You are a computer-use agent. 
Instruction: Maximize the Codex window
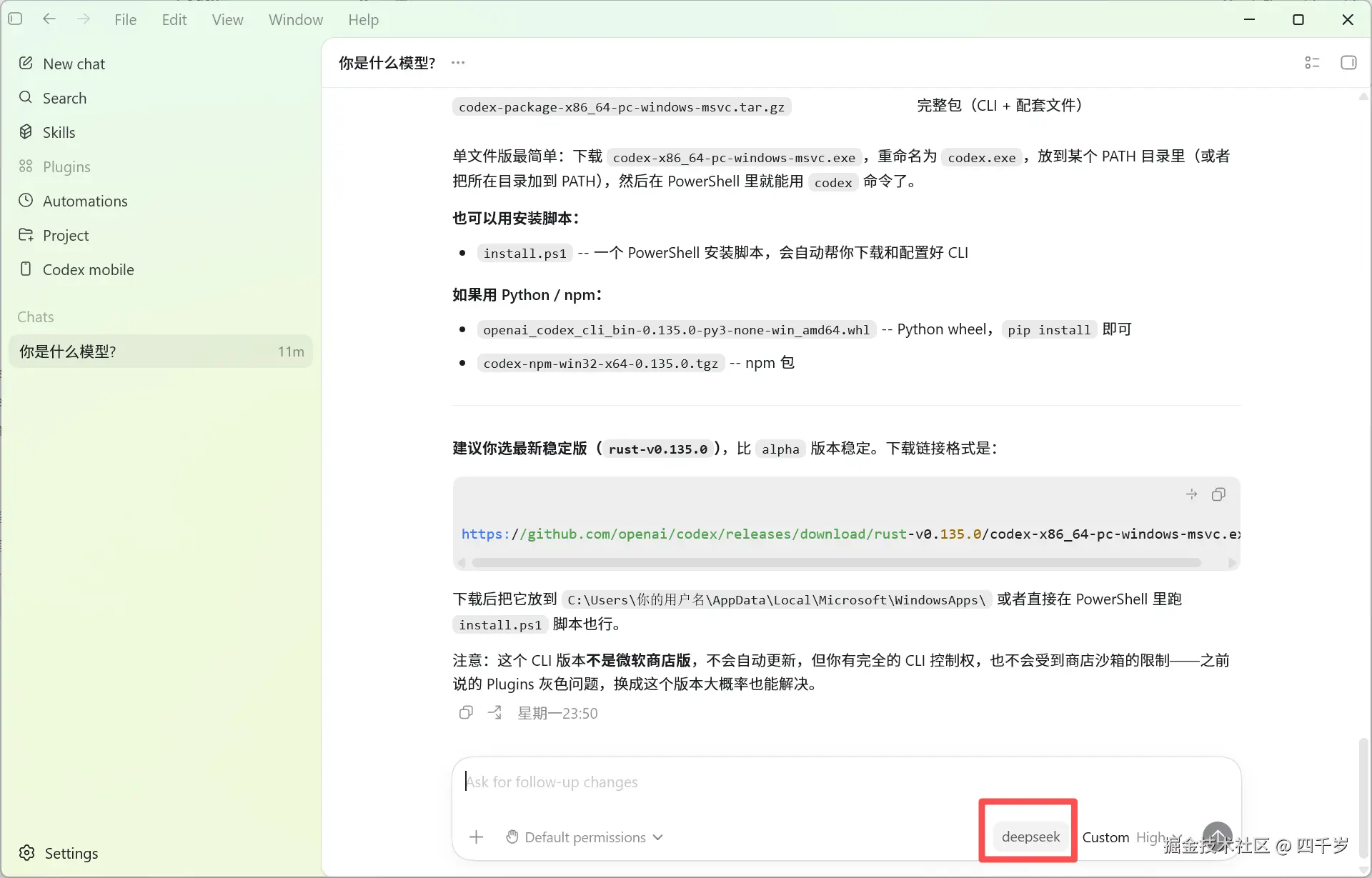(1298, 19)
